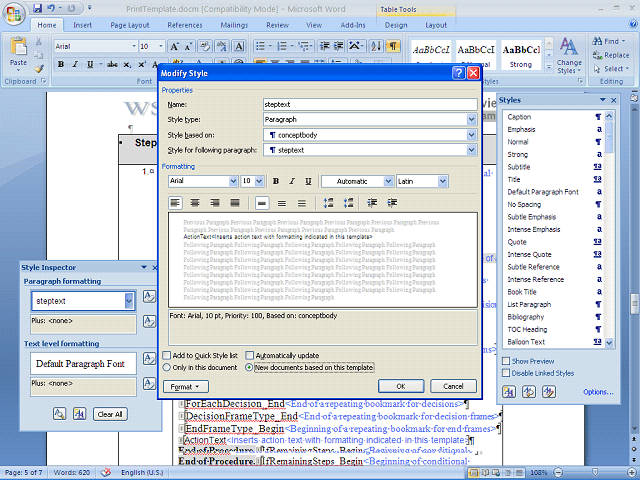Click OK in Modify Style dialog

tap(401, 386)
